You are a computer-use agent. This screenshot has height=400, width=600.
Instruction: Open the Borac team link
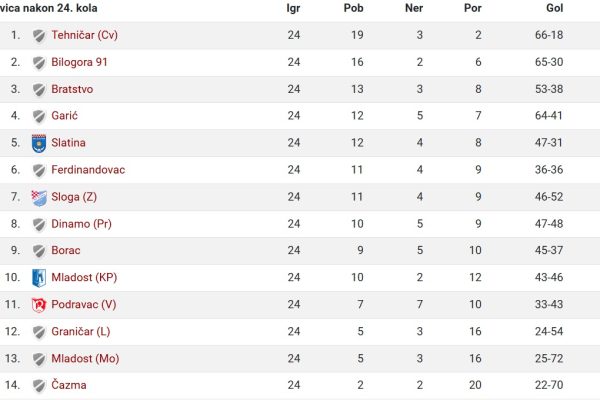[66, 250]
